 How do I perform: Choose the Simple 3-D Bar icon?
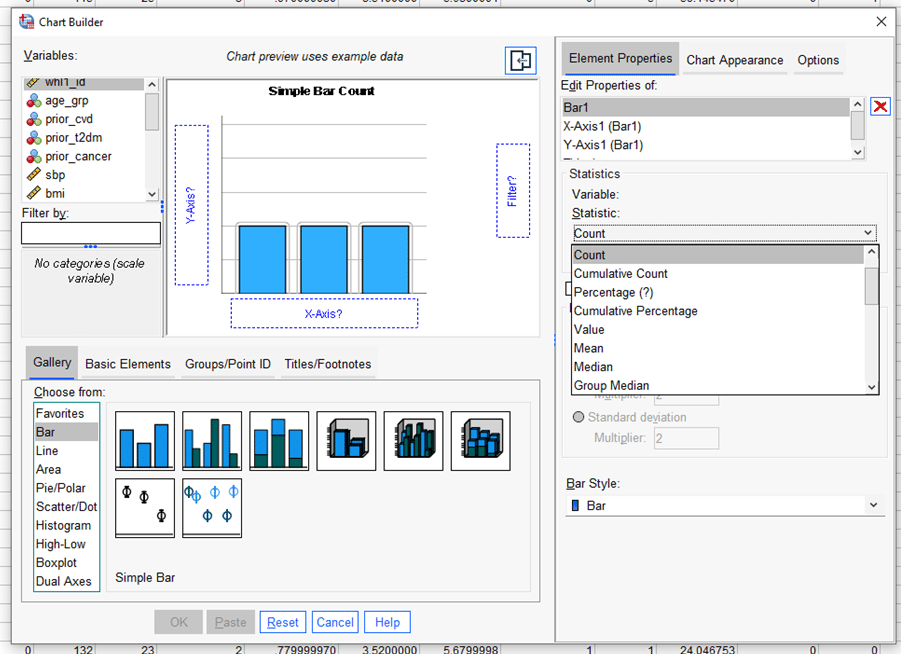point(345,440)
